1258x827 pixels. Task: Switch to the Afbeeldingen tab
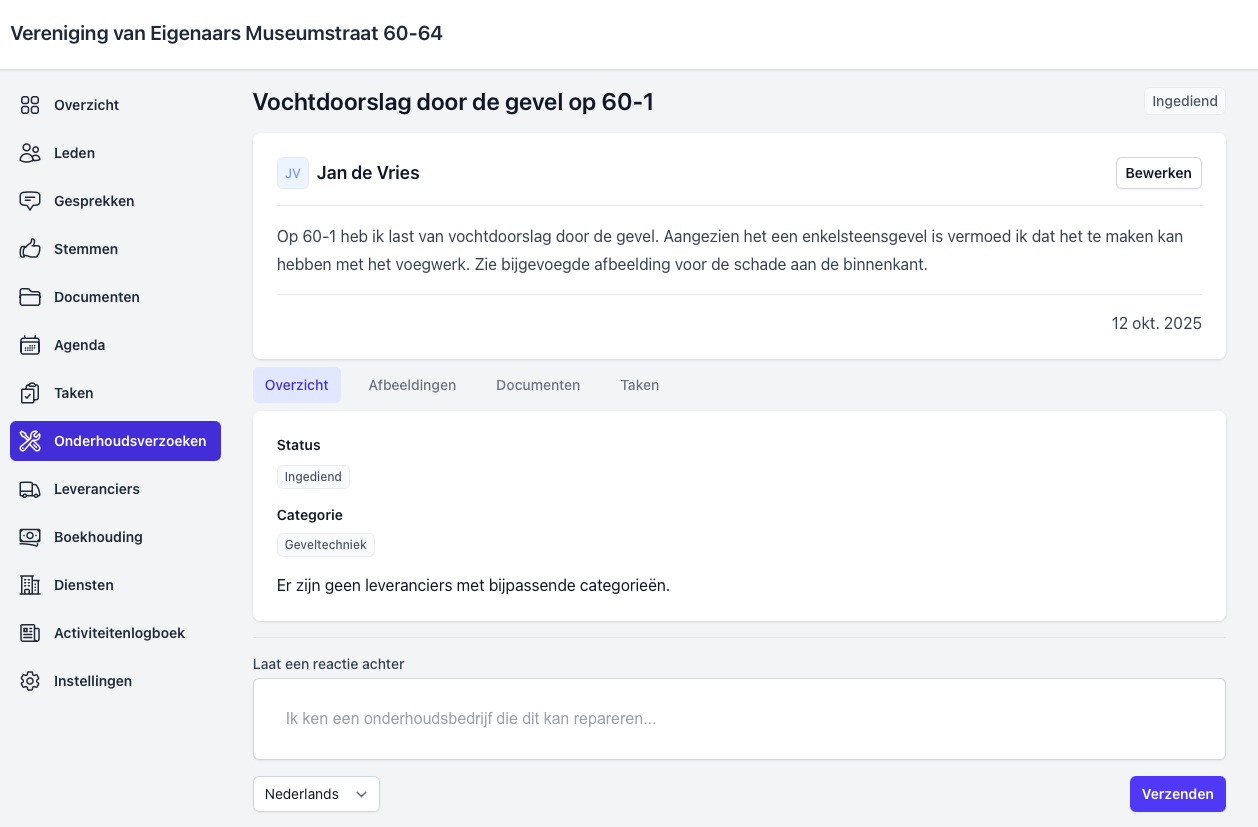[x=412, y=385]
